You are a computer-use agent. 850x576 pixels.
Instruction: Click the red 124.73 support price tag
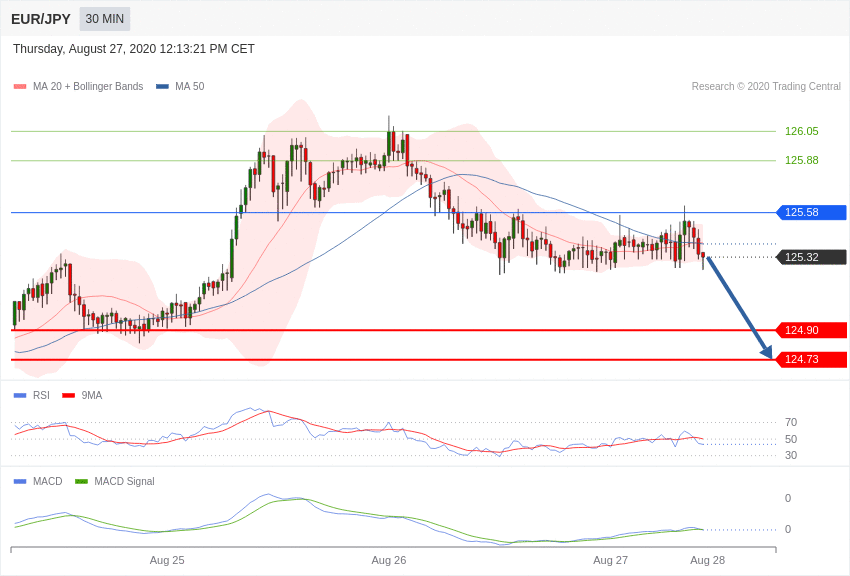click(812, 359)
